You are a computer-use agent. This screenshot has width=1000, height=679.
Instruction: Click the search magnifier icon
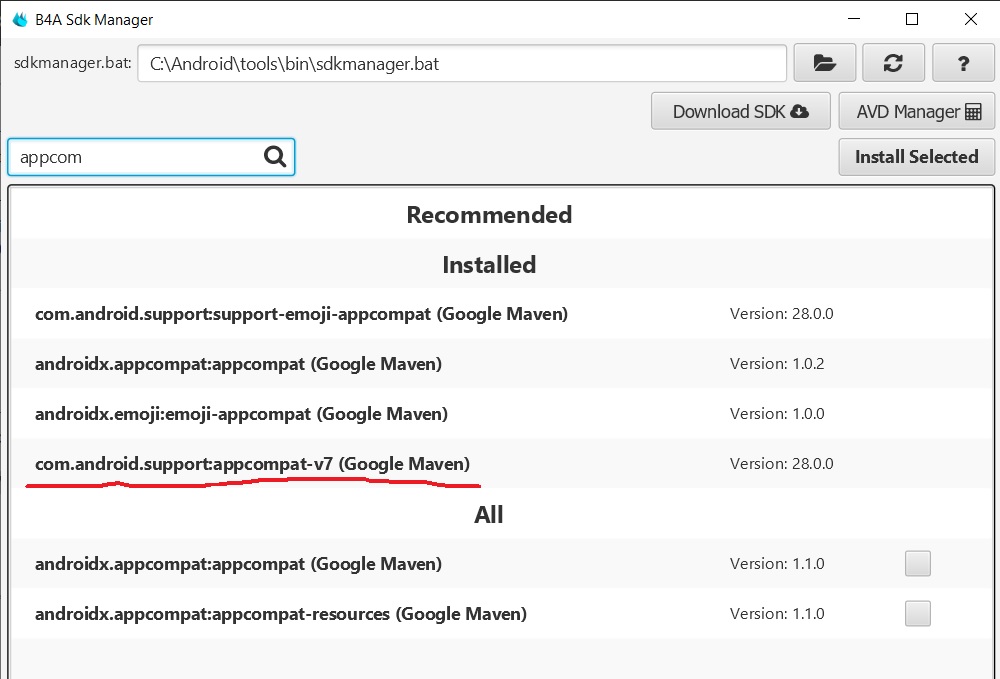pos(275,157)
